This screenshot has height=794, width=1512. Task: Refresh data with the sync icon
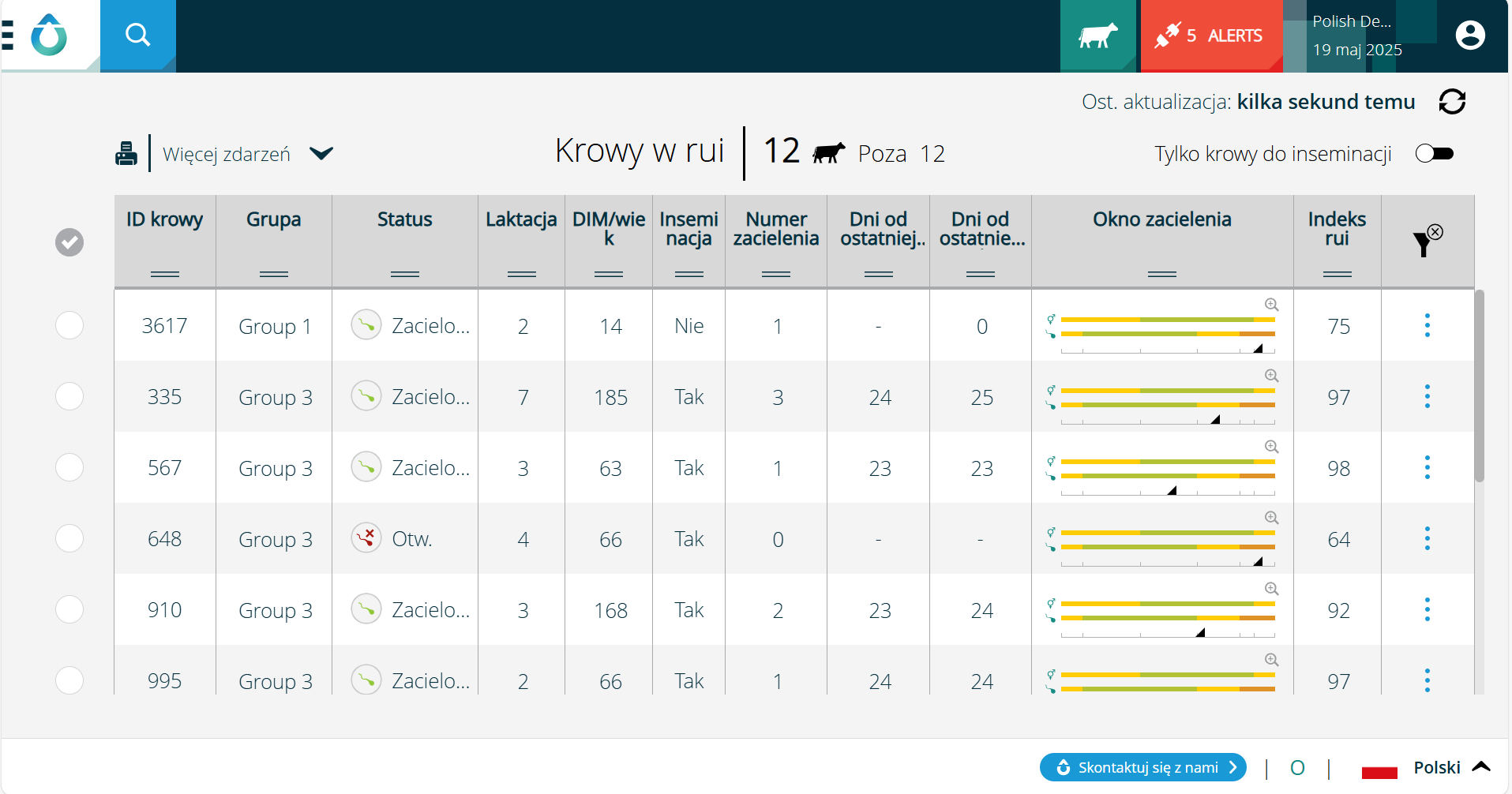[1451, 102]
